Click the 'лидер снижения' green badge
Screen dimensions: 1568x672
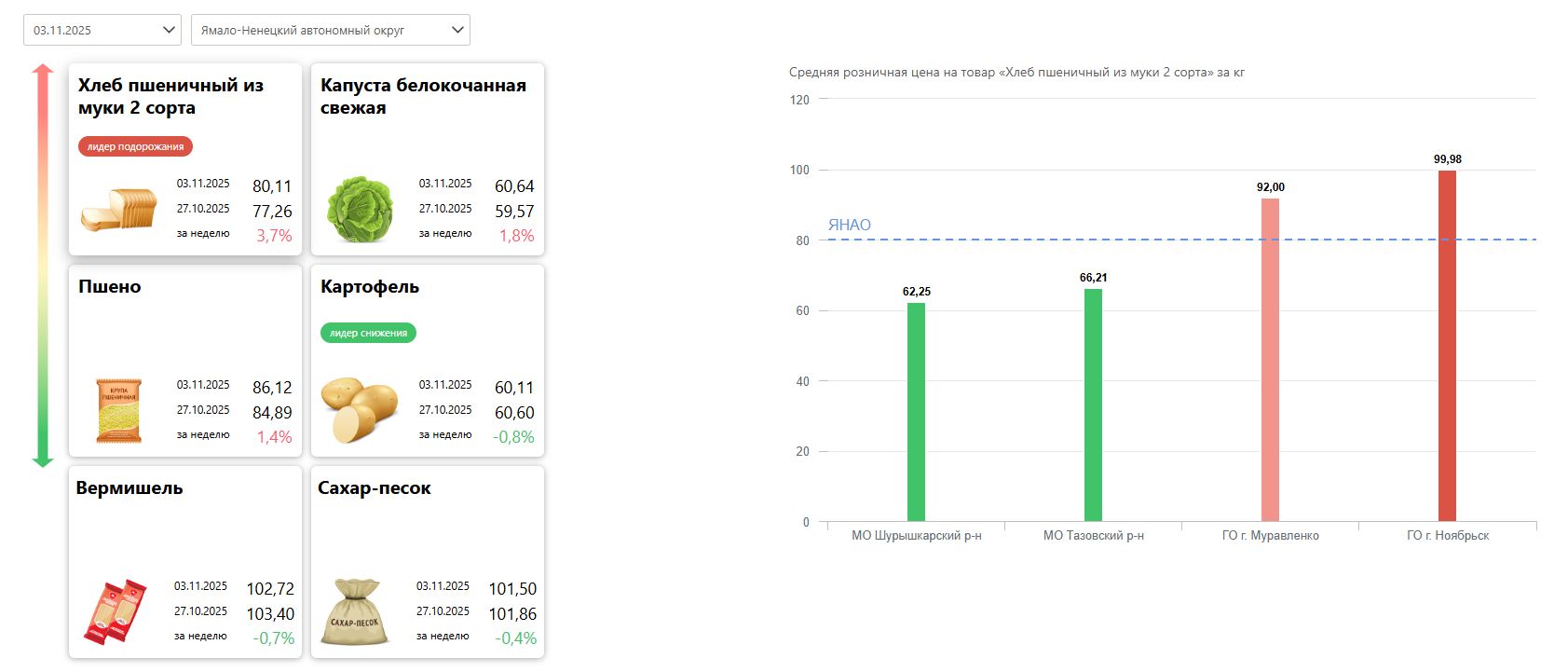pyautogui.click(x=368, y=333)
